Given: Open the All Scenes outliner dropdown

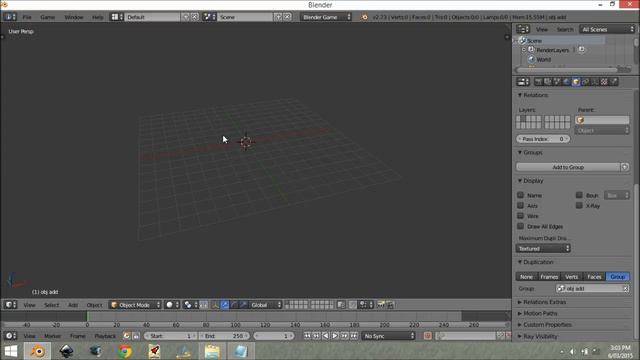Looking at the screenshot, I should pyautogui.click(x=607, y=29).
